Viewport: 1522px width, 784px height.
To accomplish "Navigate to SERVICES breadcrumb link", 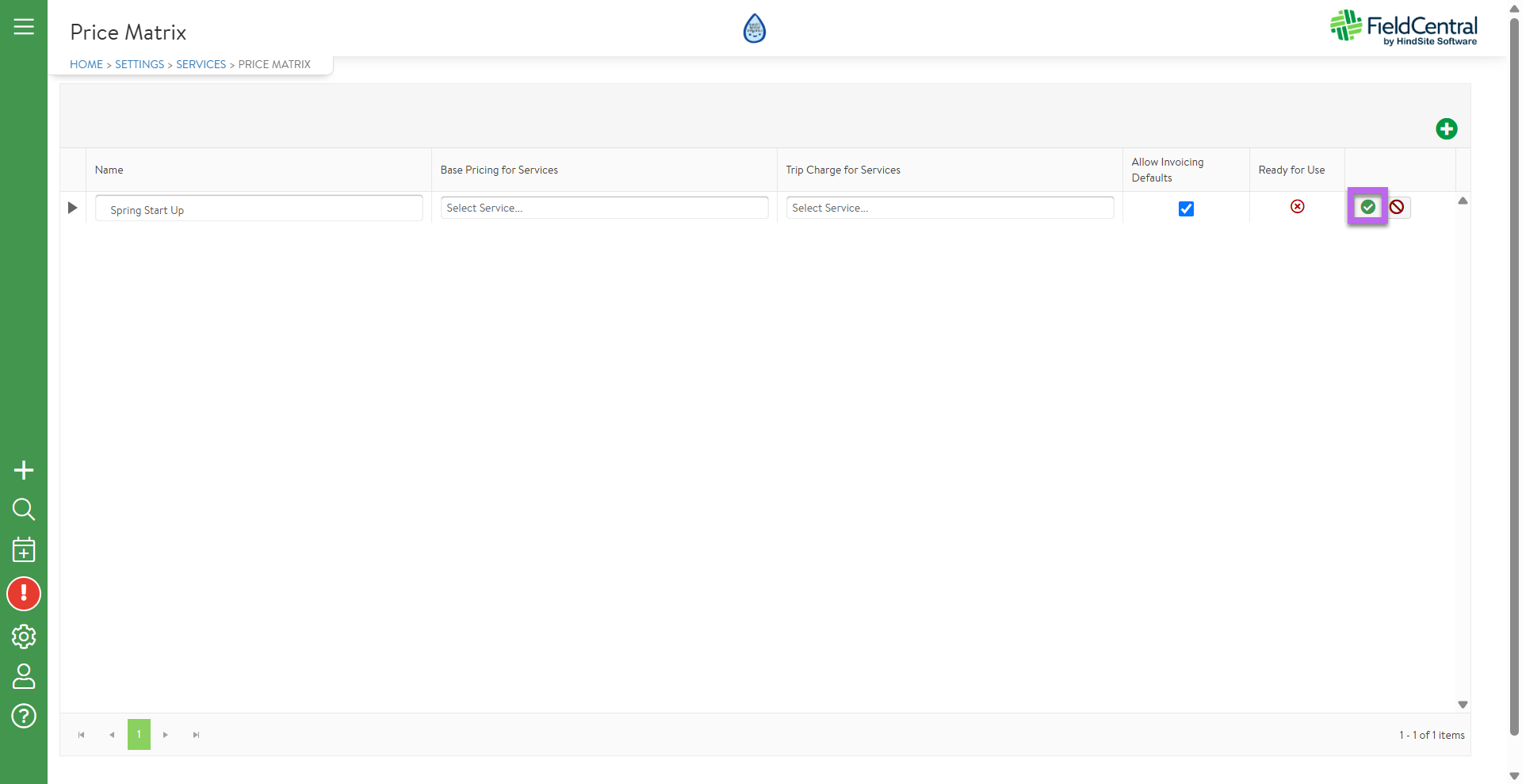I will 201,64.
